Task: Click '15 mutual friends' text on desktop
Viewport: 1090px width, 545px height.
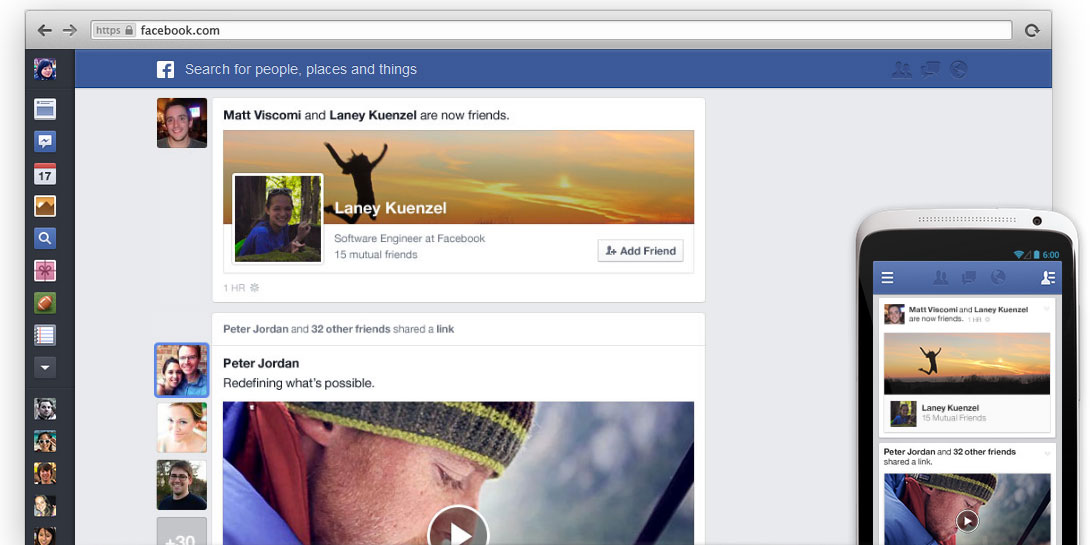Action: [376, 254]
